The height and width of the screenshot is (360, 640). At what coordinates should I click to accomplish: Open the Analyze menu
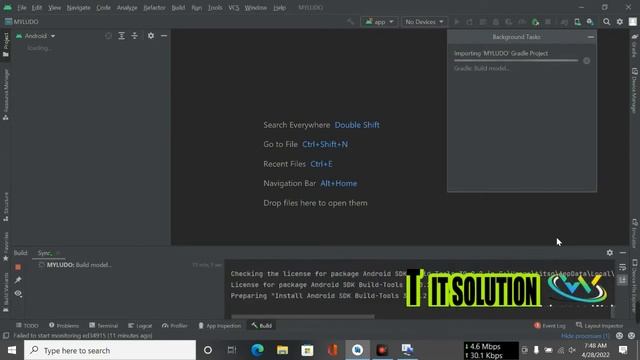point(127,7)
